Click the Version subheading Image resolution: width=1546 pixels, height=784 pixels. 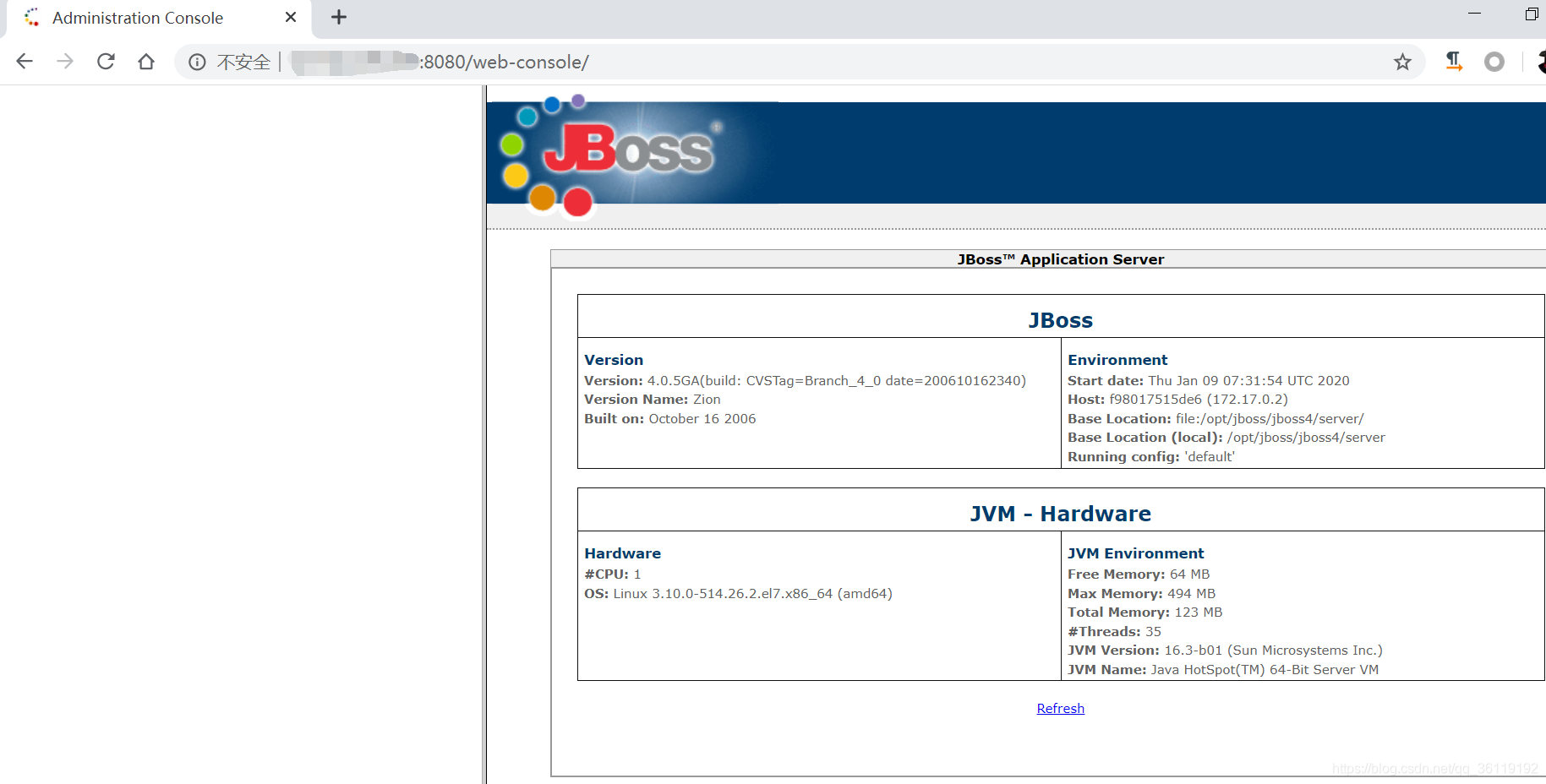(x=614, y=360)
